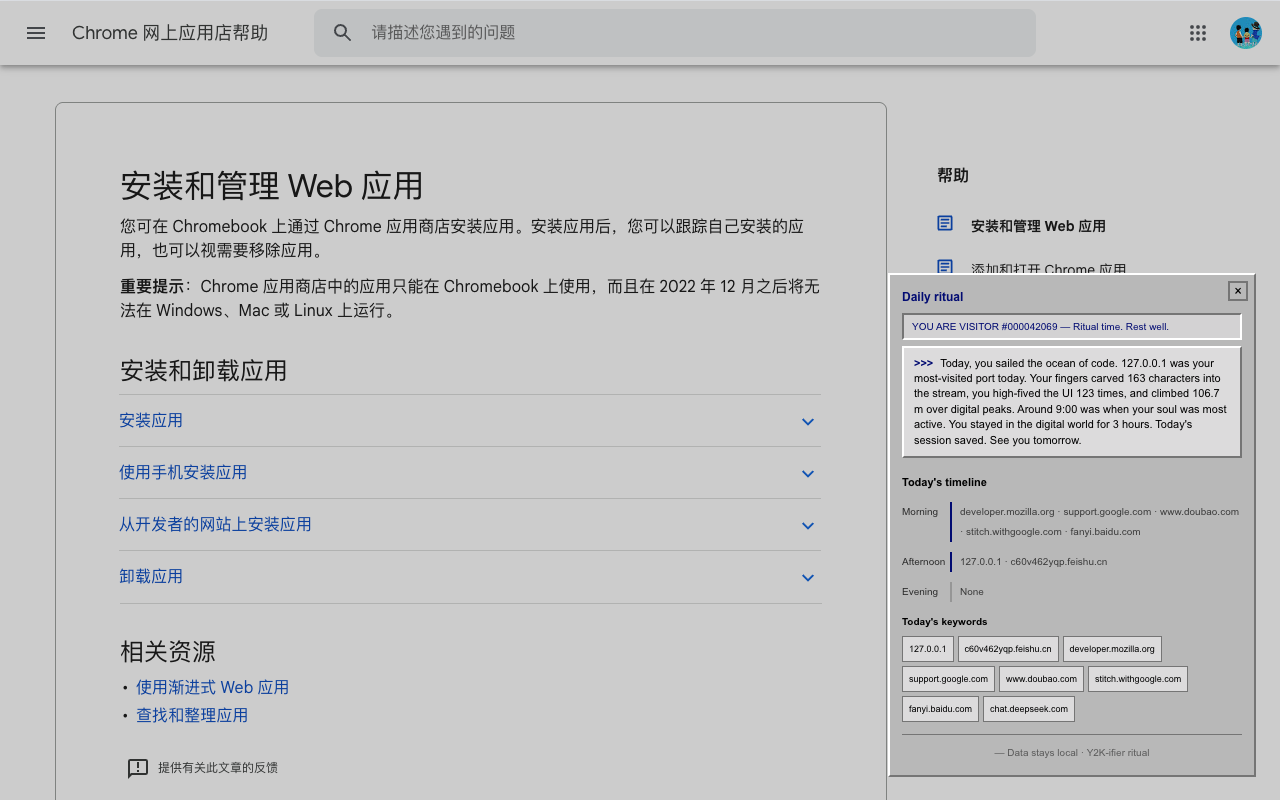This screenshot has height=800, width=1280.
Task: Click chevron on 从开发者的网站上安装应用 row
Action: (808, 526)
